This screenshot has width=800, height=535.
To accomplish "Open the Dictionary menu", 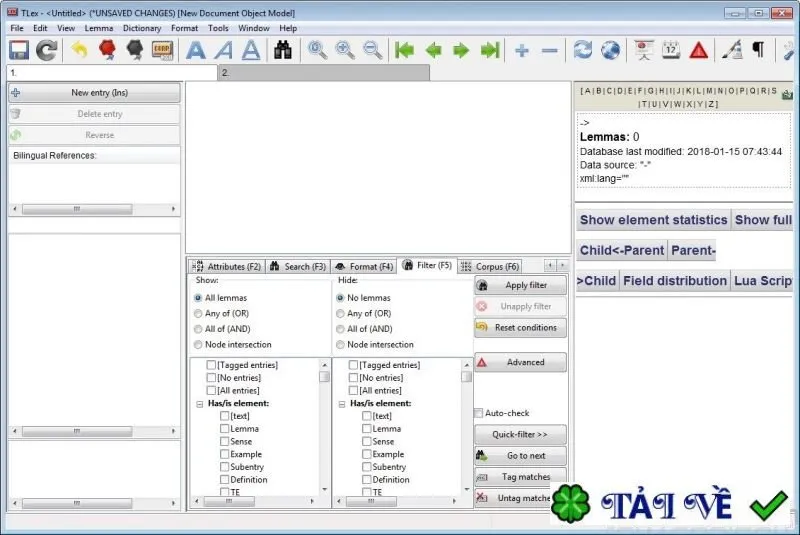I will click(142, 28).
